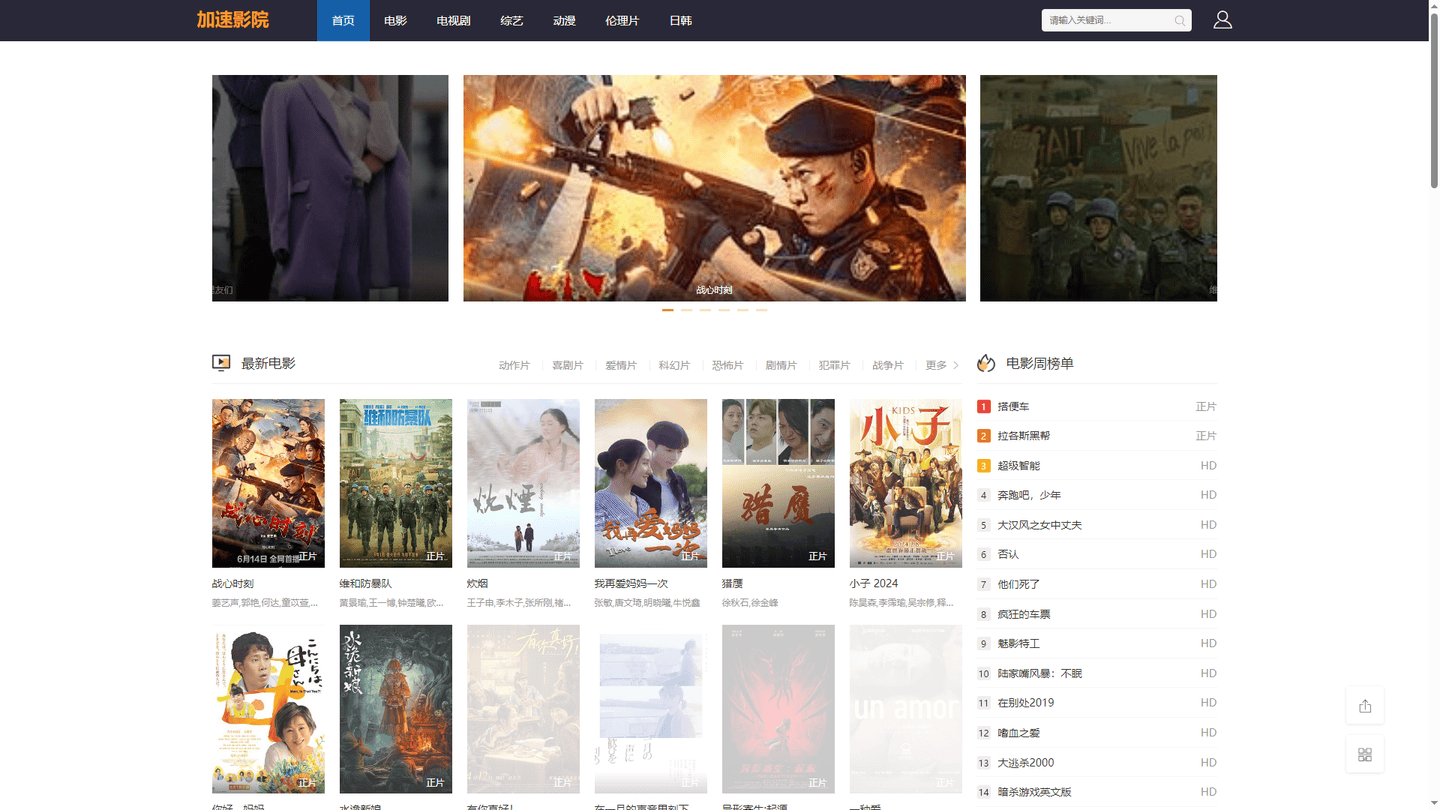Open the 动漫 nav tab

point(564,20)
